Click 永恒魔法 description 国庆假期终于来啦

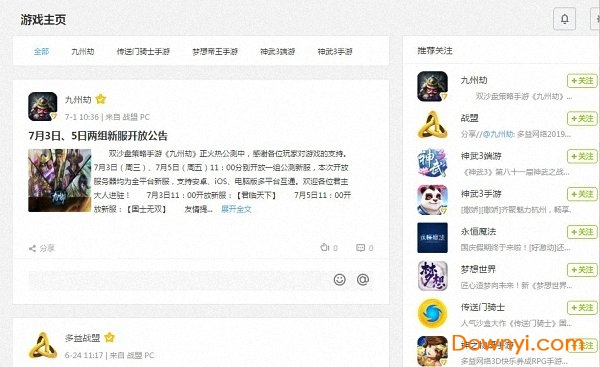click(x=515, y=248)
